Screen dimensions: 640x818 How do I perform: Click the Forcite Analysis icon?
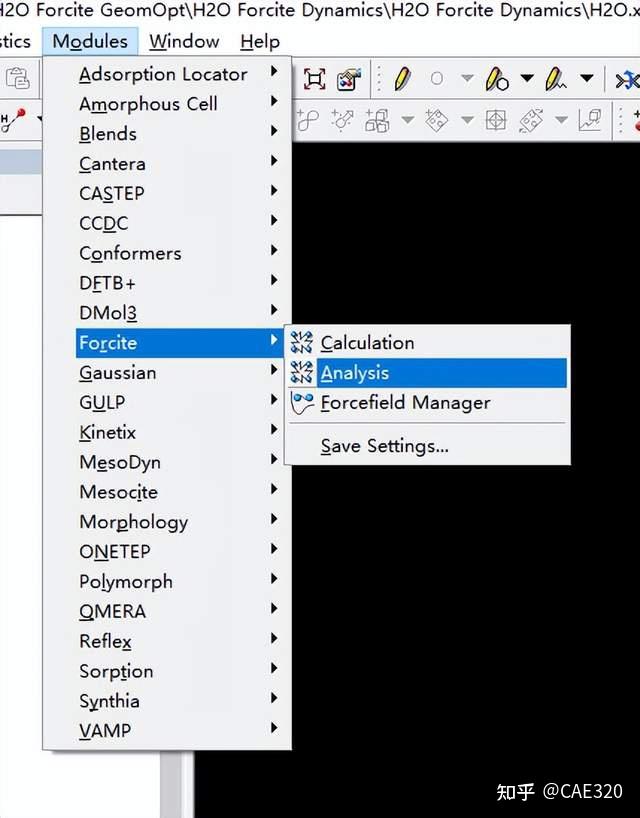[x=301, y=372]
